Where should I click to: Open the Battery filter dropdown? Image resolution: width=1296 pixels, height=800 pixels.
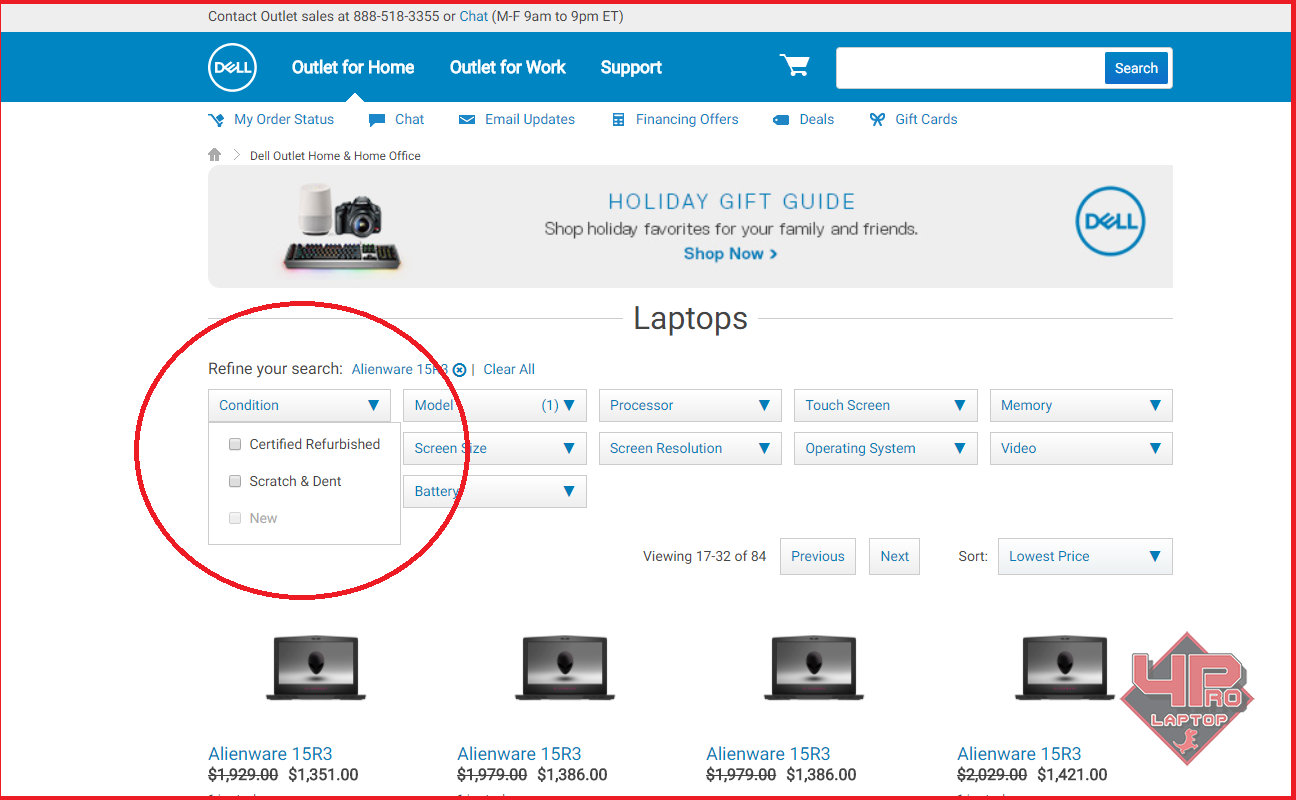pyautogui.click(x=494, y=491)
